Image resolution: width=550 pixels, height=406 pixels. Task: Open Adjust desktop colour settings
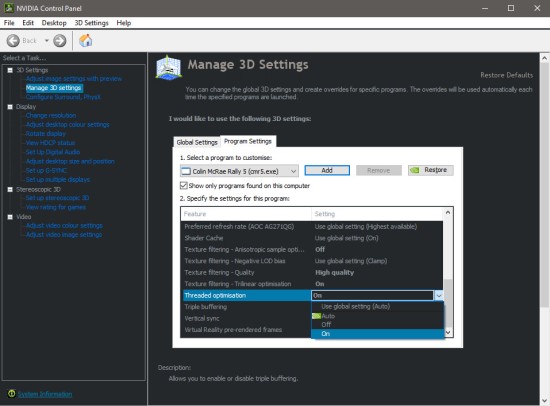pos(68,125)
